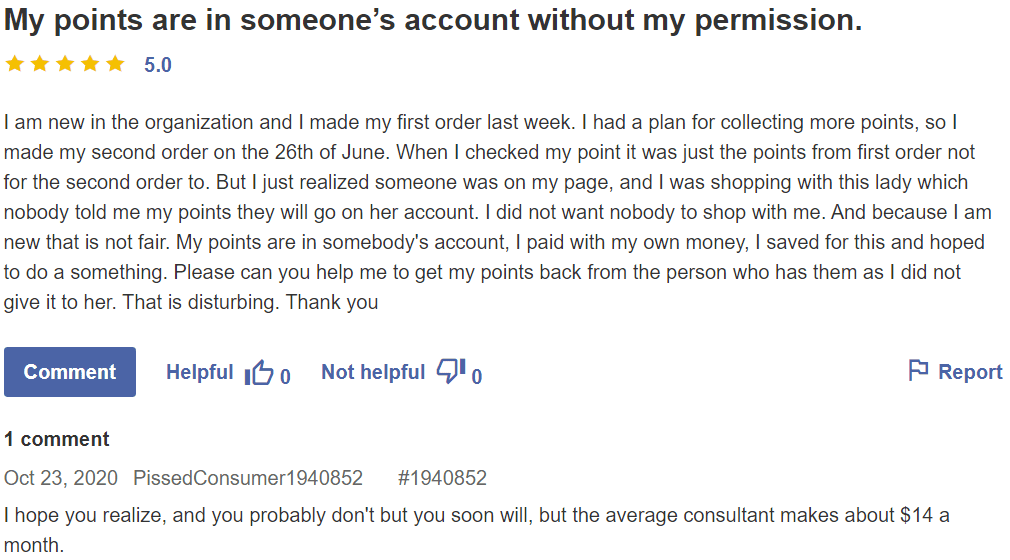Click the 1 comment heading
The width and height of the screenshot is (1010, 560).
click(x=57, y=439)
